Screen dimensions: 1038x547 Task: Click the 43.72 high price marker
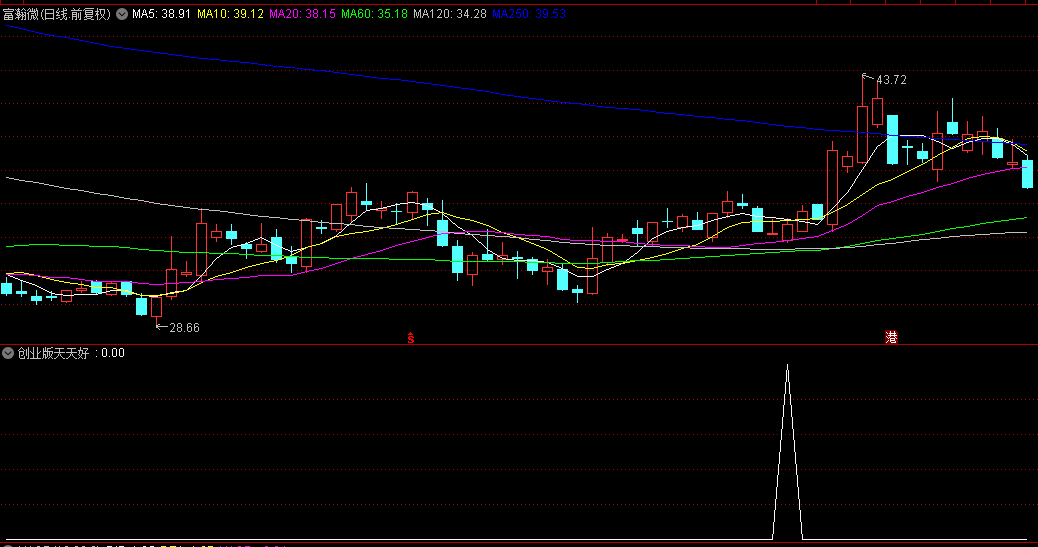891,79
